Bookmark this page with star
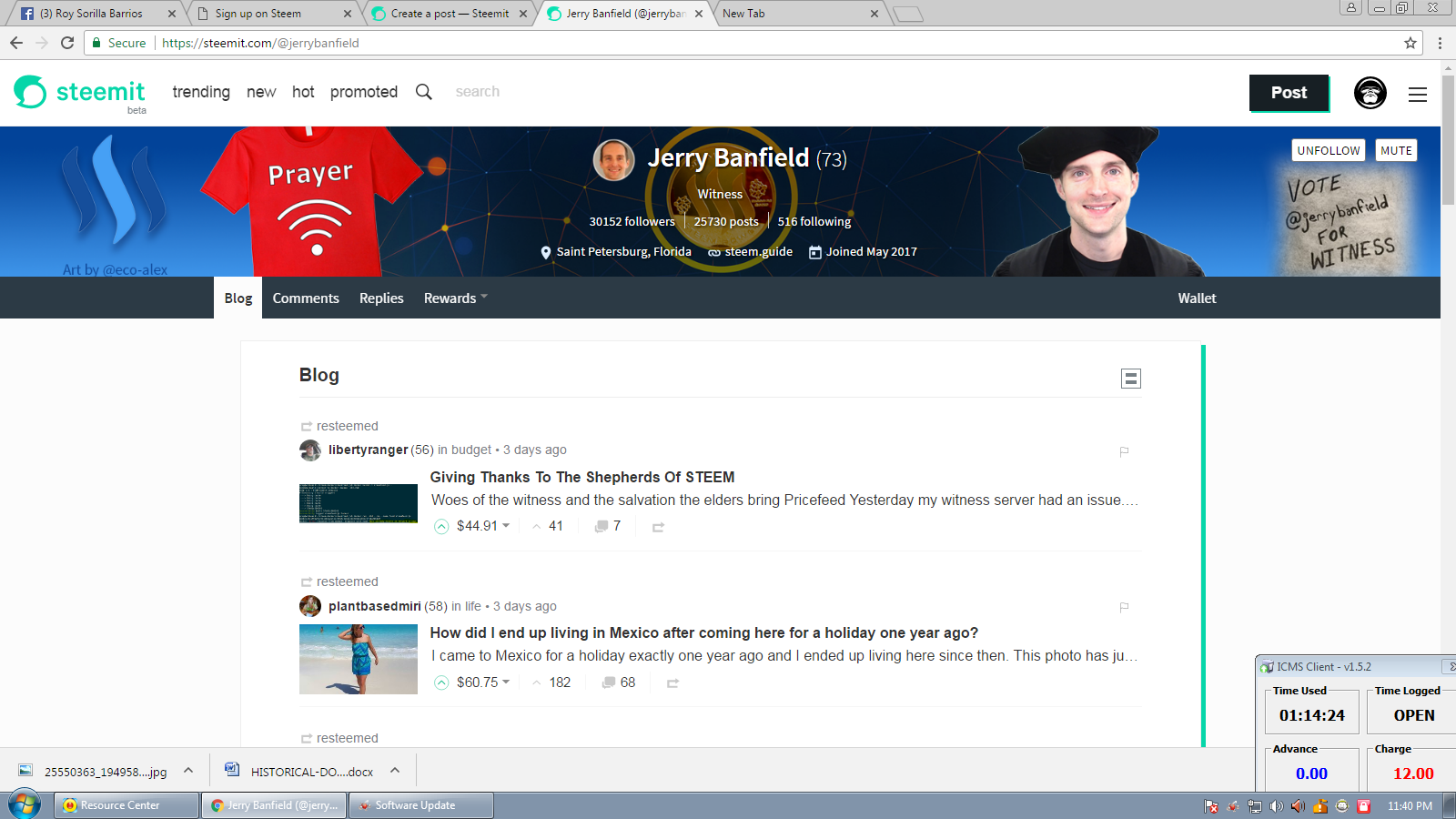Screen dimensions: 1456x819 (x=1410, y=43)
